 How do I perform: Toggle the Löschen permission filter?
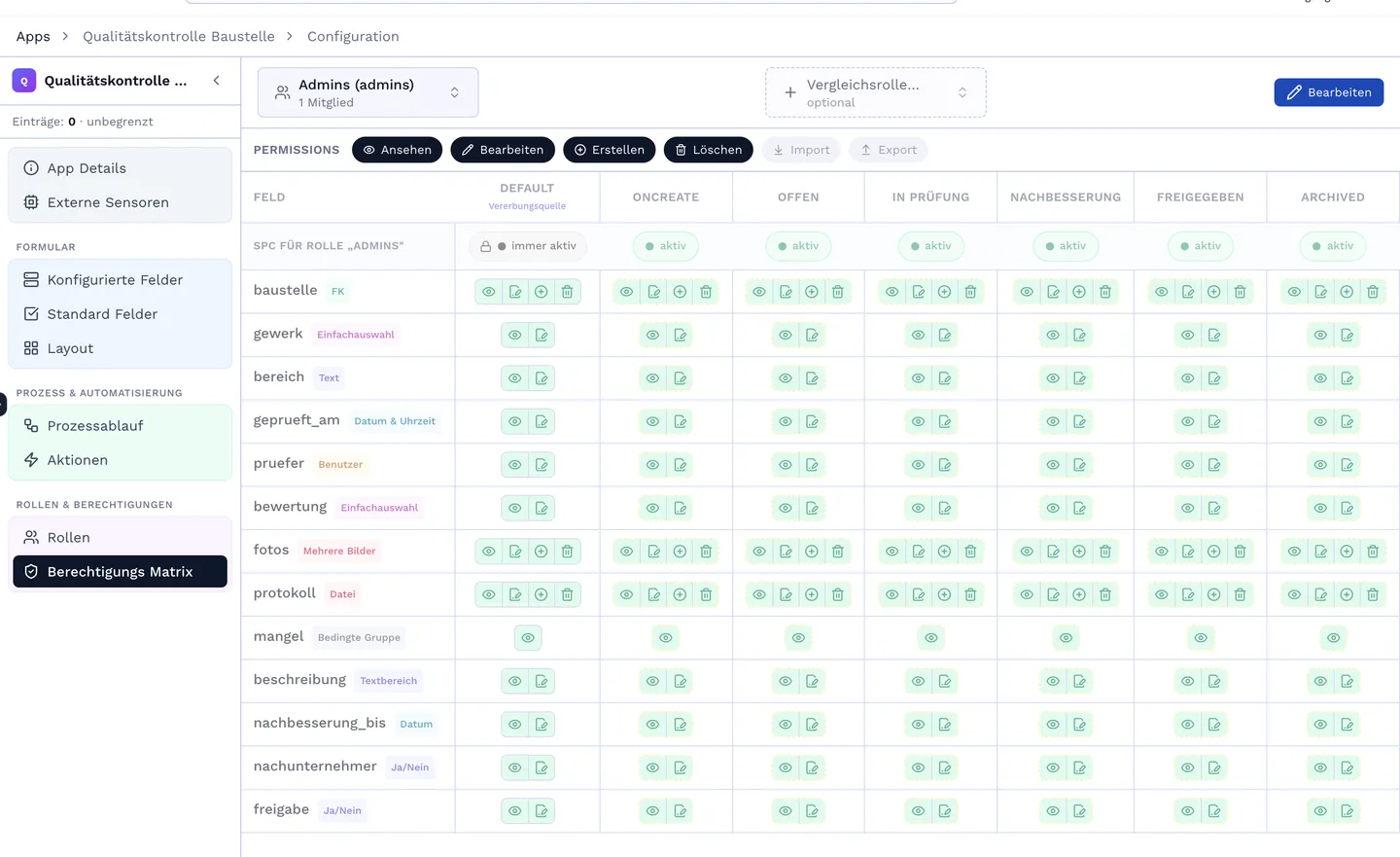click(708, 150)
